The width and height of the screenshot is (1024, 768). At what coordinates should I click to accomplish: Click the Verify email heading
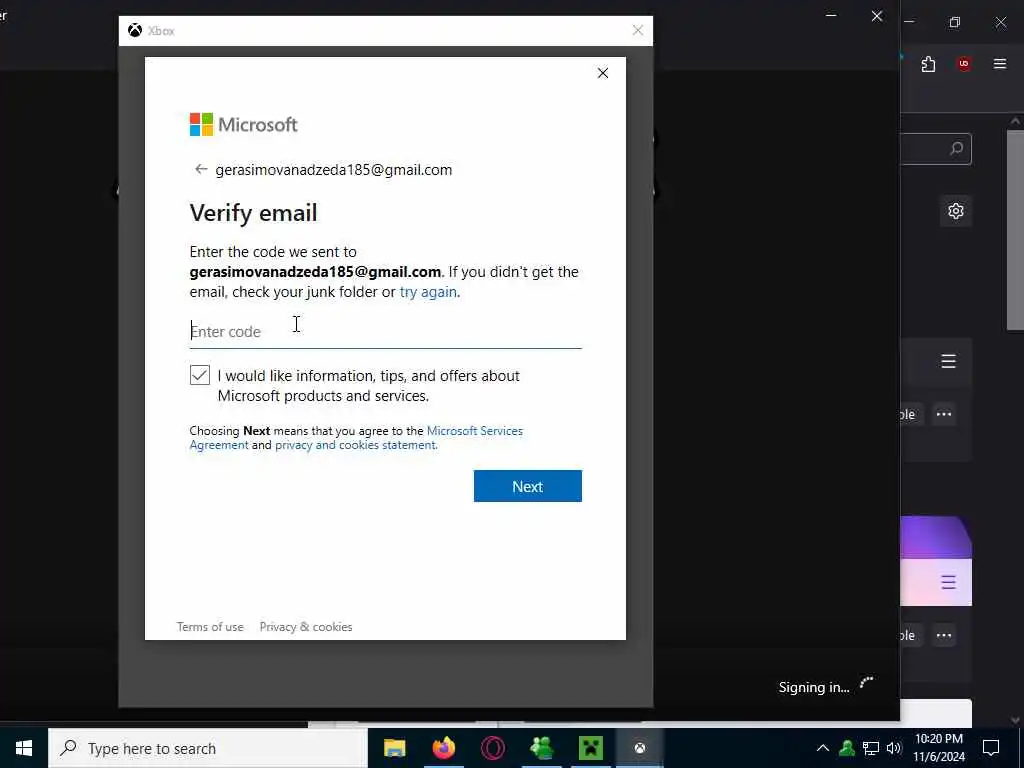(x=253, y=213)
